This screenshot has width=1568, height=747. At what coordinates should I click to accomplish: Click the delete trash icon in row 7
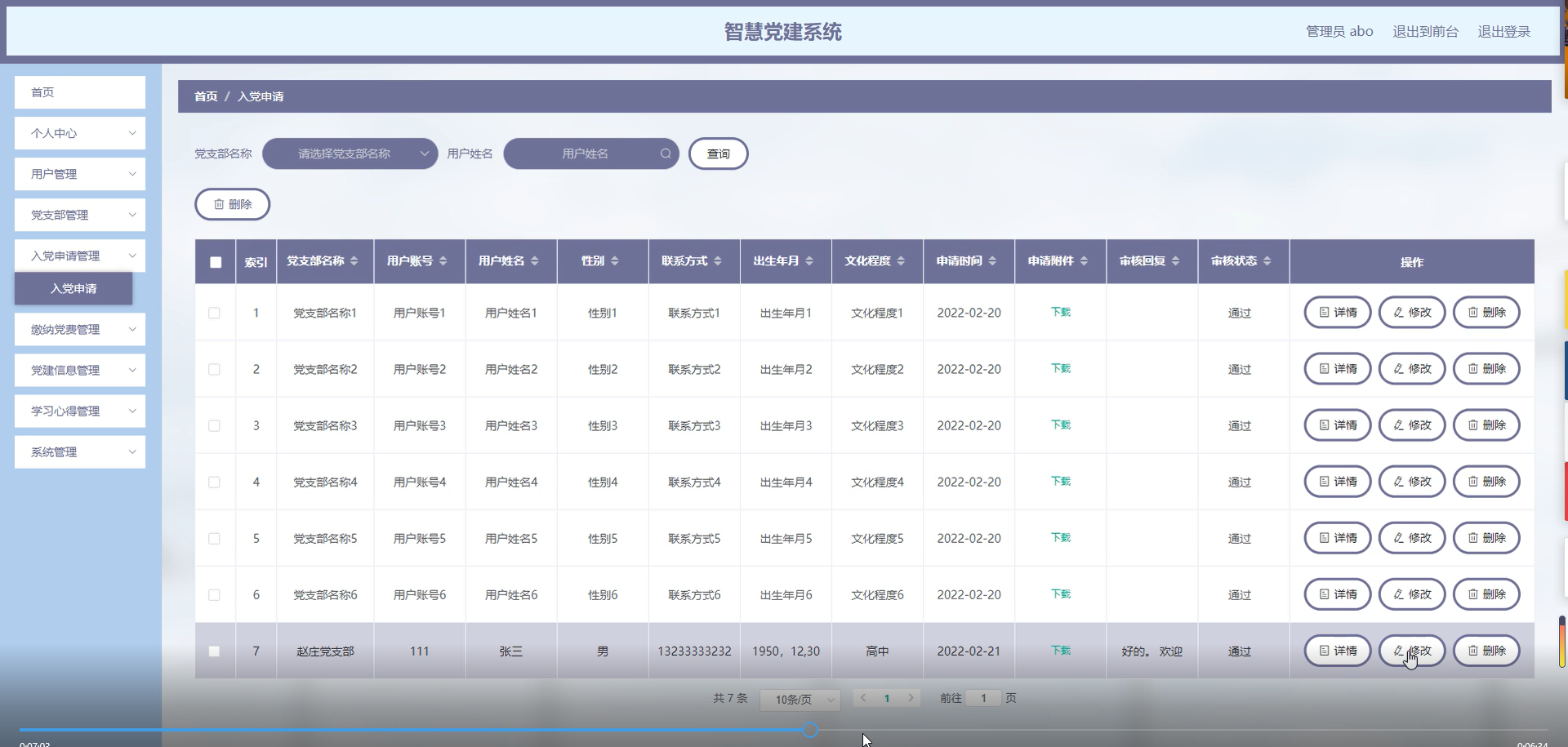tap(1472, 651)
